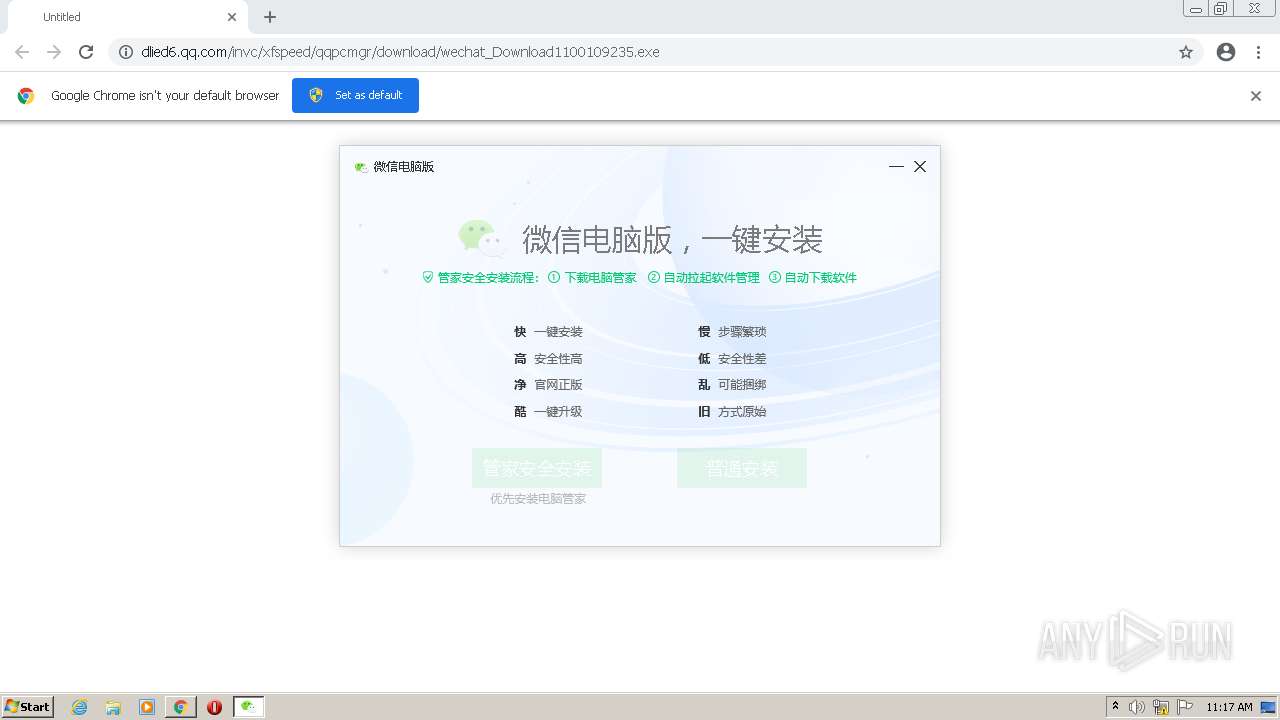Click the 一键升级 feature line

(548, 412)
